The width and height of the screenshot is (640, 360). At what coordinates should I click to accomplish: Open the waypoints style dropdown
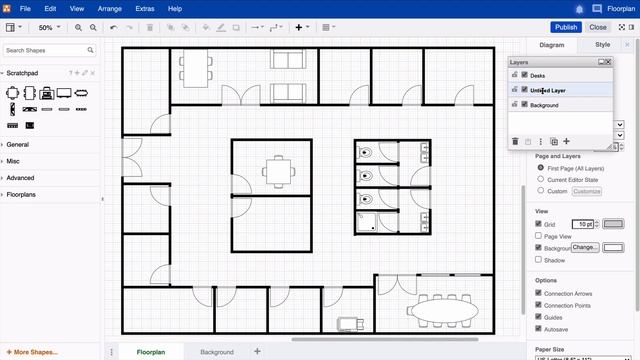pyautogui.click(x=276, y=27)
